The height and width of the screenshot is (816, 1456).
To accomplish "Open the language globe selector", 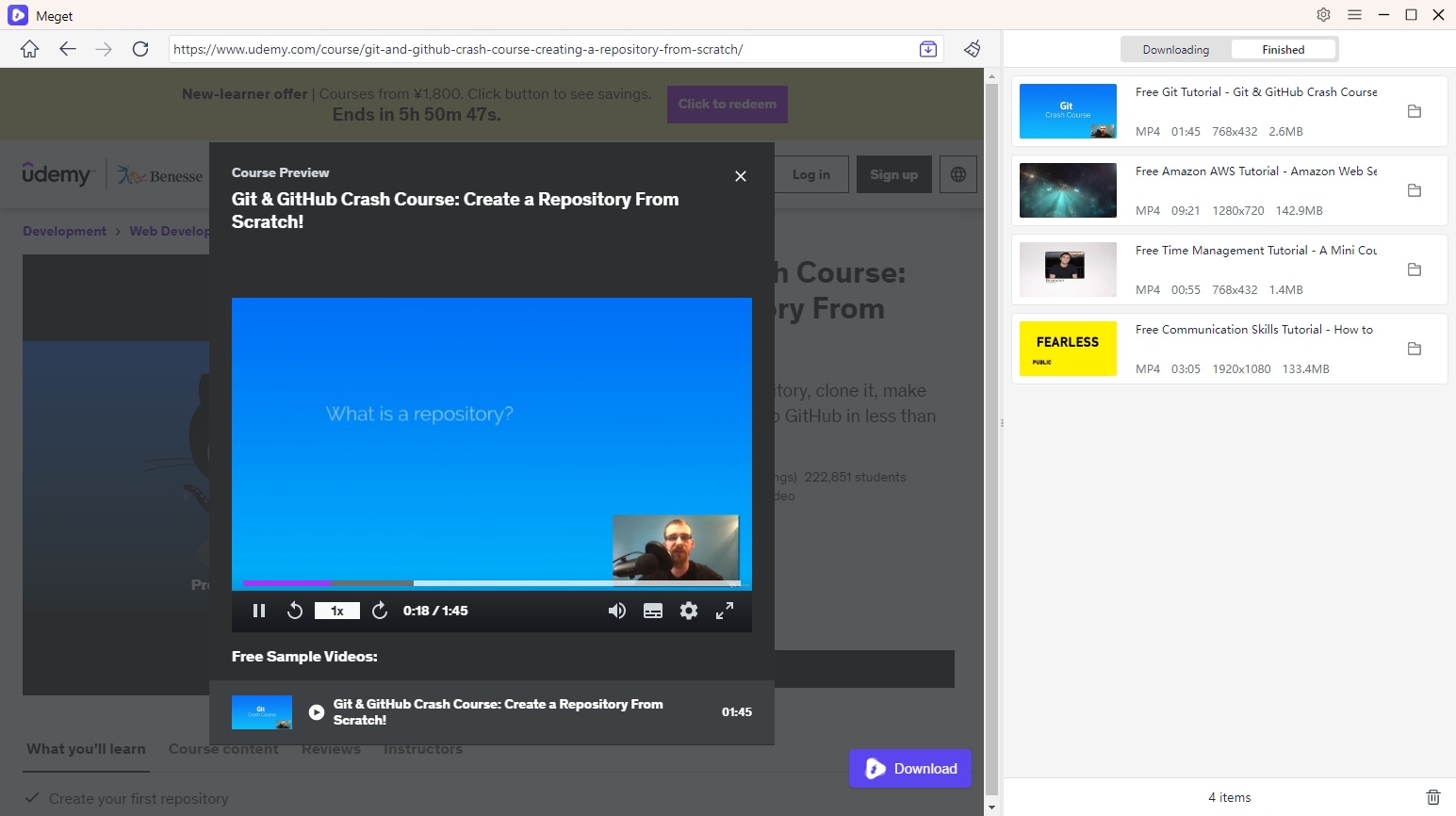I will [958, 174].
